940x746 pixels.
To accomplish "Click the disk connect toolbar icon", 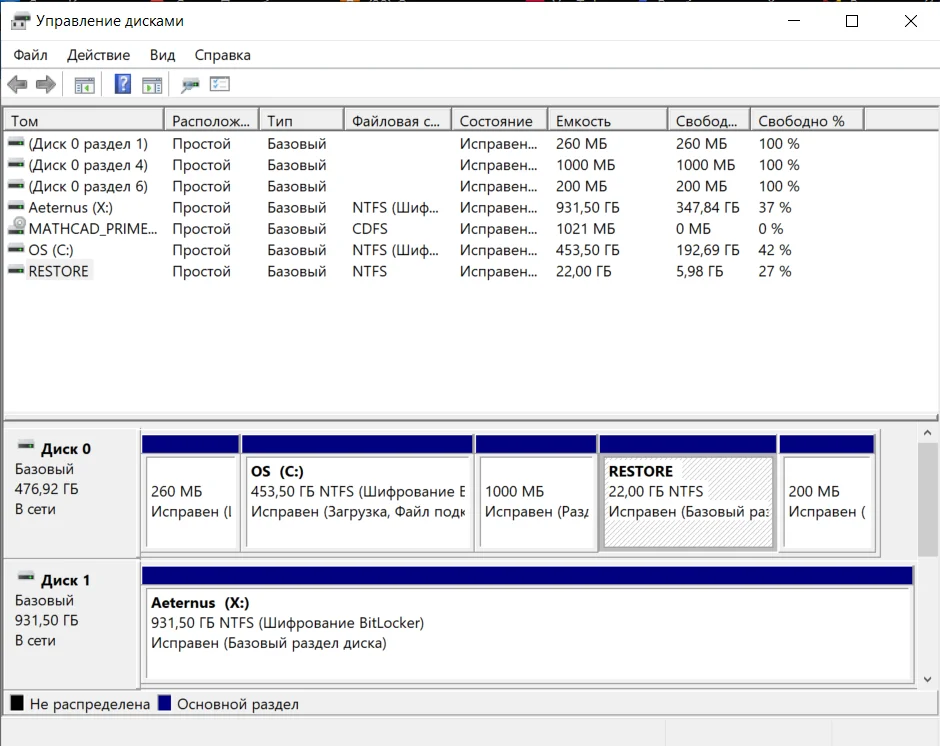I will coord(190,85).
